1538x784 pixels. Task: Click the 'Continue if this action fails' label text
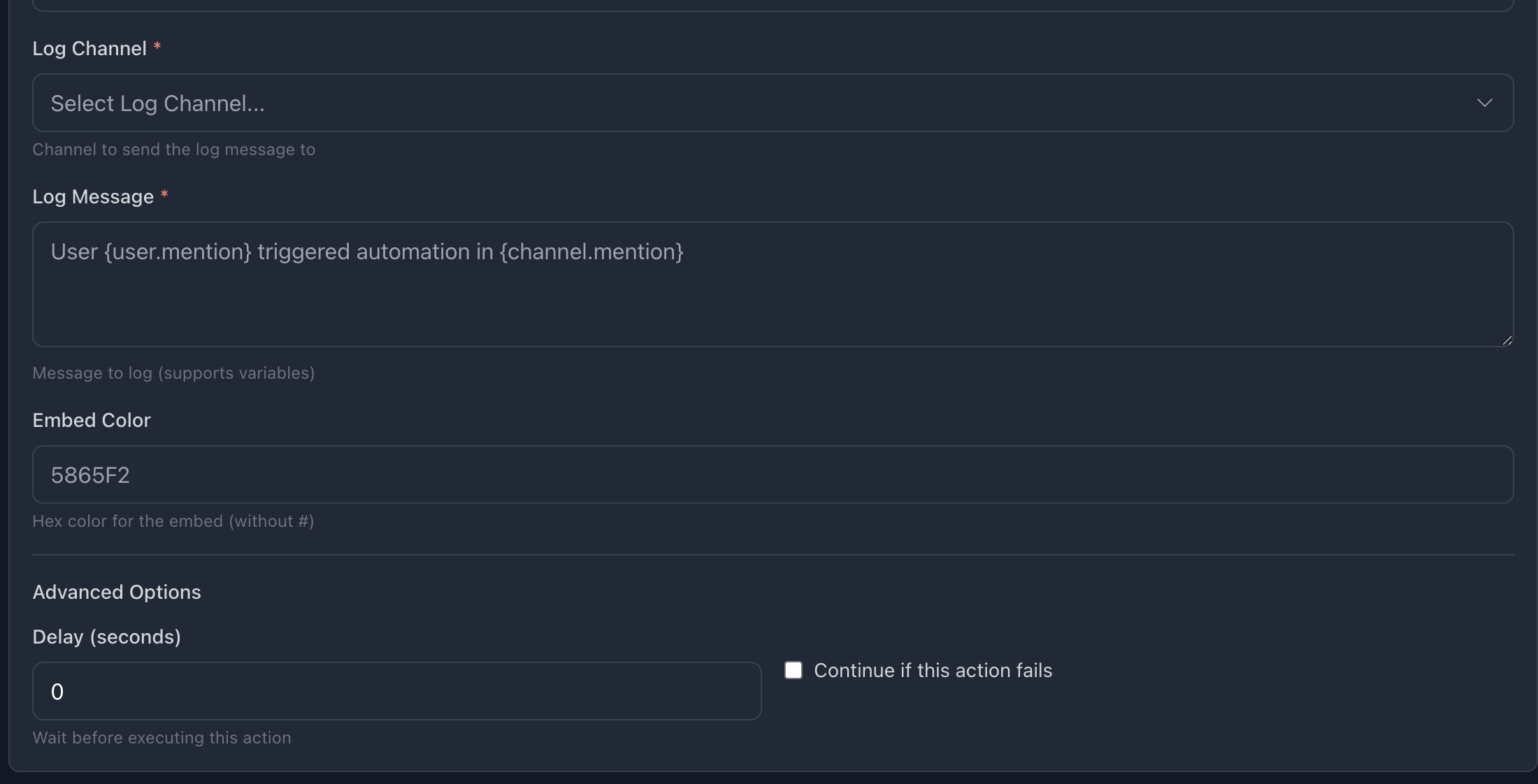[x=933, y=671]
